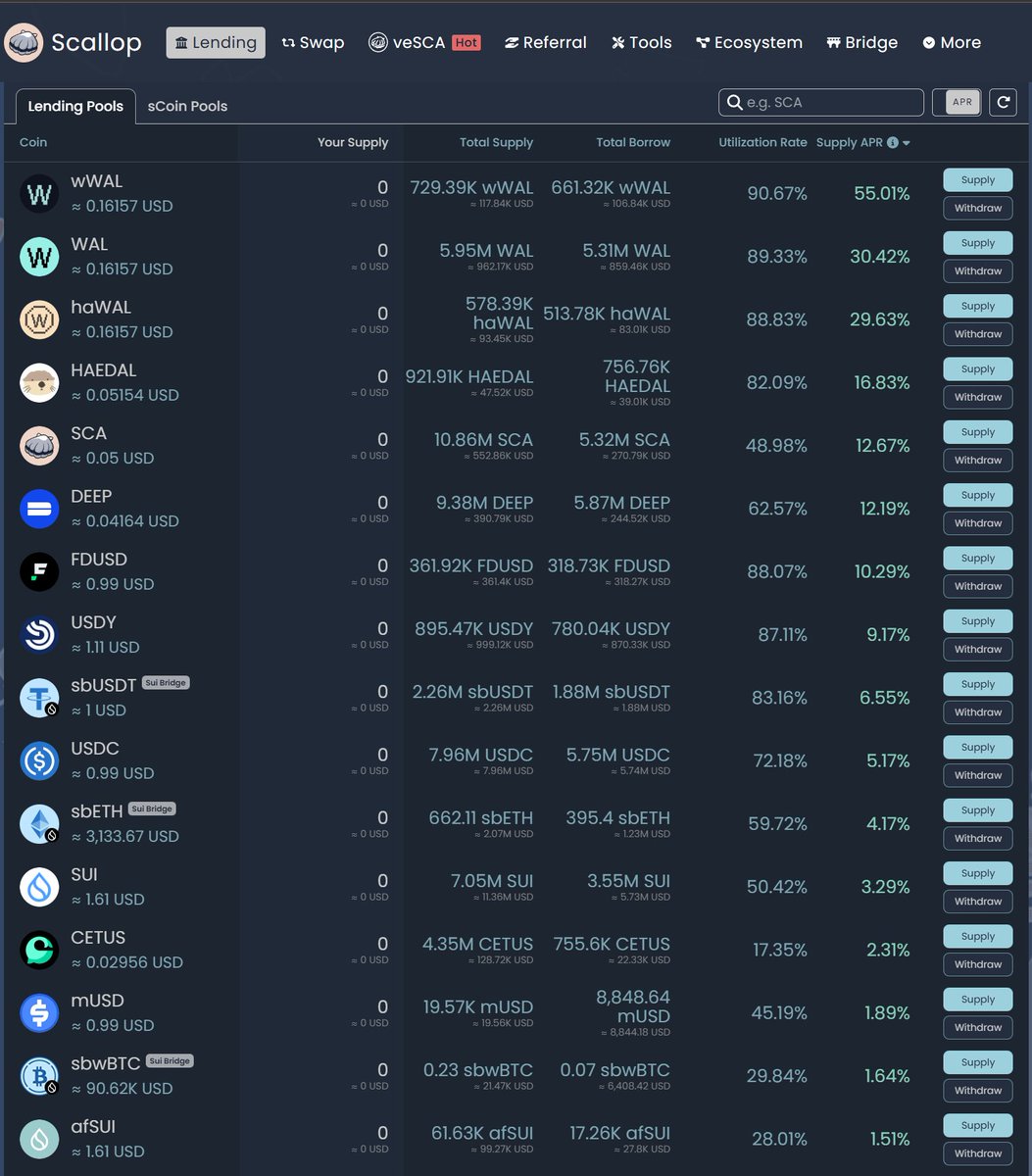Click Withdraw for sbUSDT
Viewport: 1032px width, 1176px height.
[x=978, y=712]
